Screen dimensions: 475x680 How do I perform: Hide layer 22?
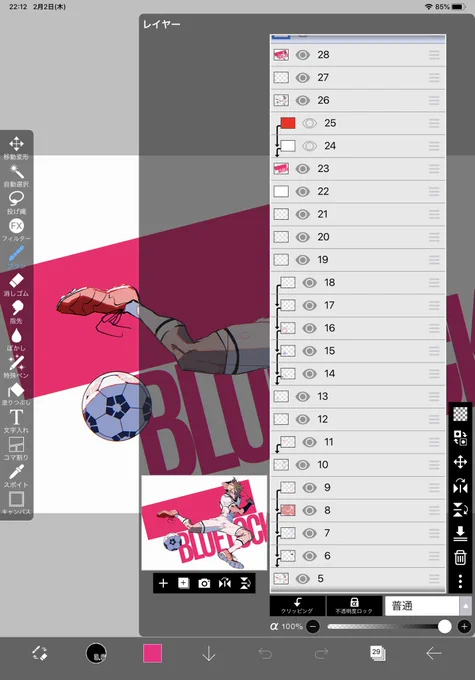click(303, 192)
